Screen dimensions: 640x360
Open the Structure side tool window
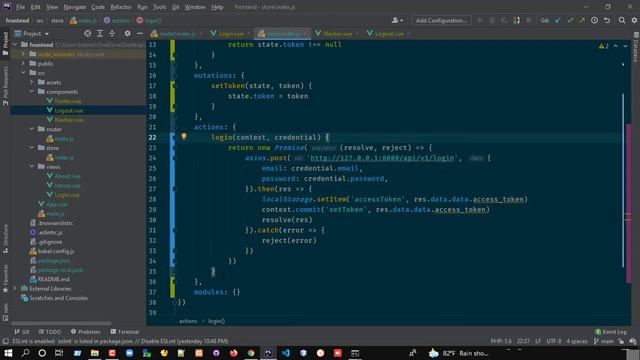point(5,239)
